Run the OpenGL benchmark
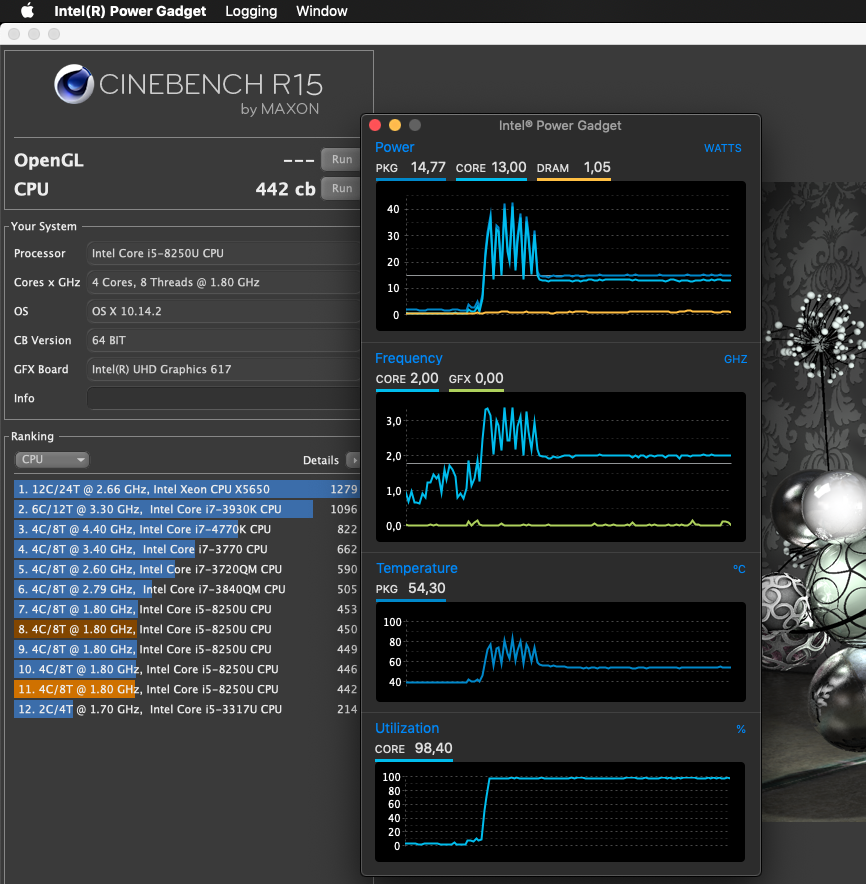 click(x=341, y=160)
